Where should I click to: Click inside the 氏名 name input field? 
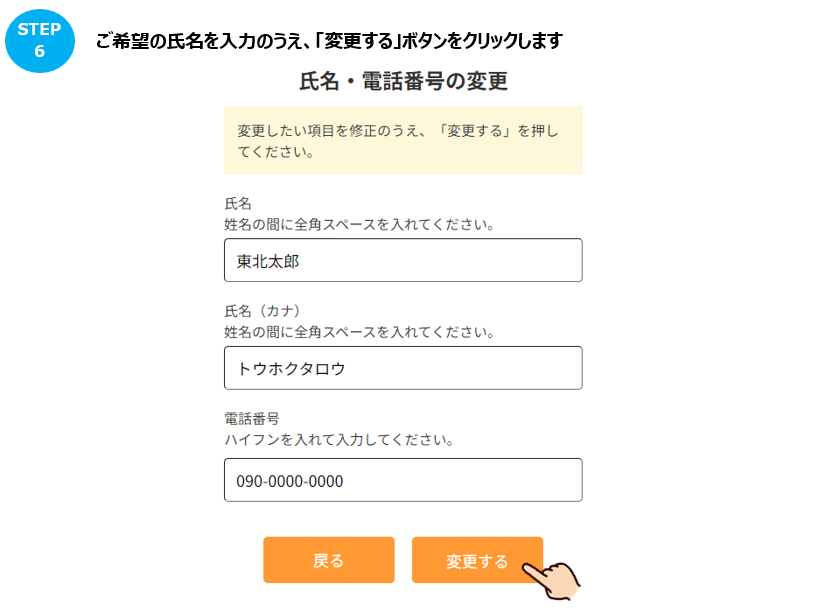point(403,260)
